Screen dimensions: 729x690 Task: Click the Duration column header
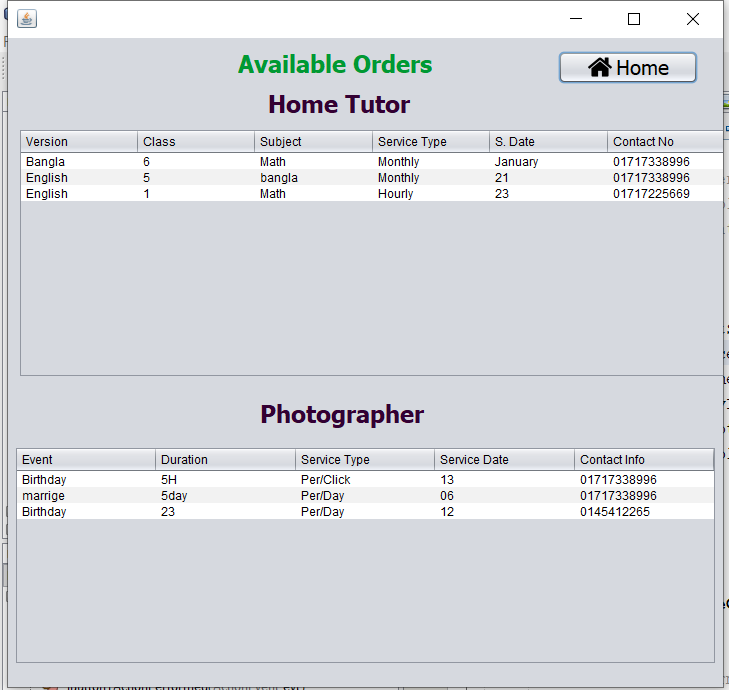point(225,460)
